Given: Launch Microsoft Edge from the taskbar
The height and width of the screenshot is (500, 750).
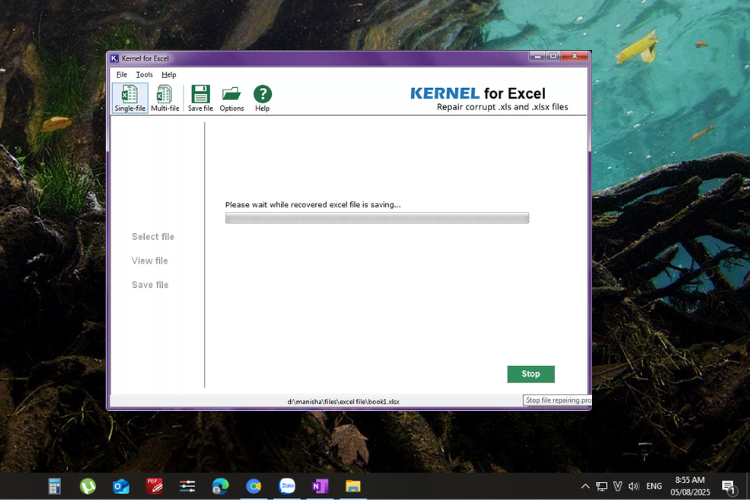Looking at the screenshot, I should pyautogui.click(x=221, y=487).
